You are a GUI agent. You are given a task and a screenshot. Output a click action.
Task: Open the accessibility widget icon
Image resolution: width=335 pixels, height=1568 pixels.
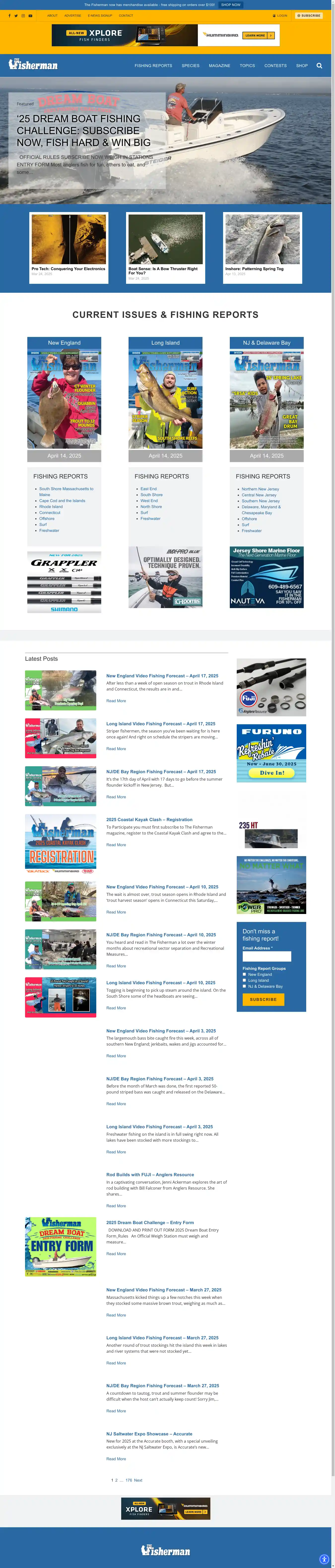click(x=324, y=1559)
